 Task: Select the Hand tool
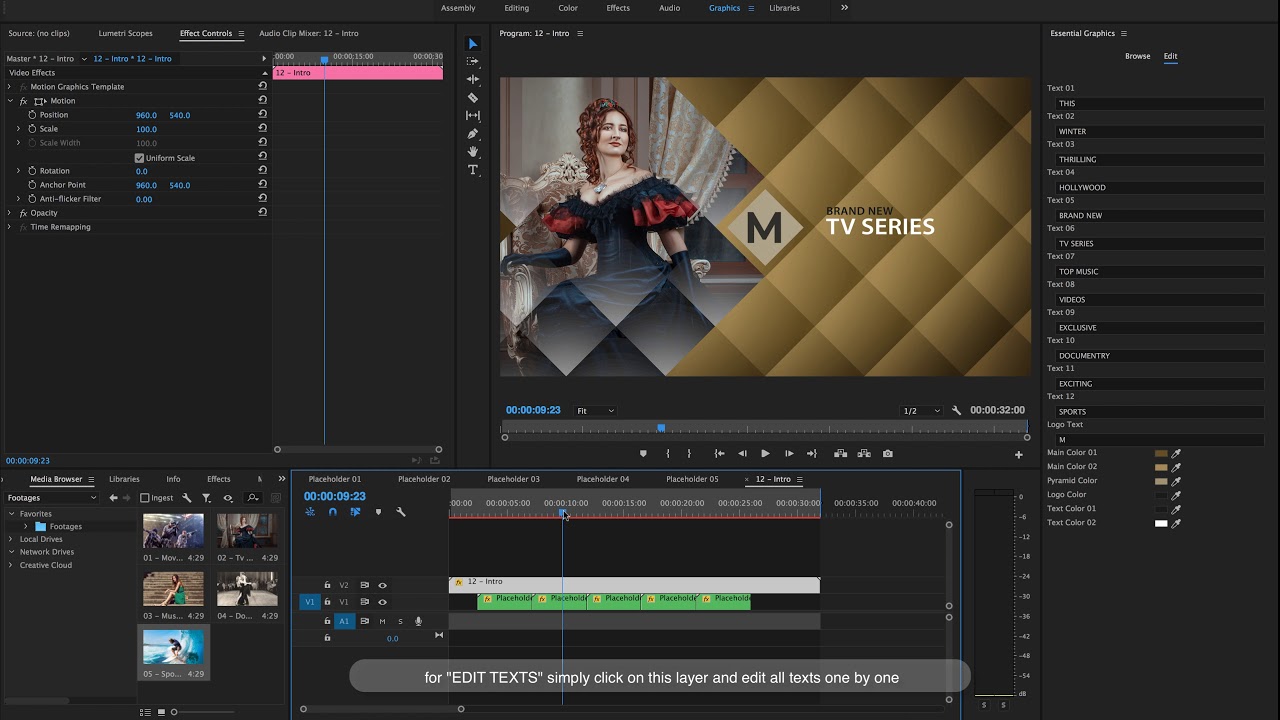pos(473,152)
